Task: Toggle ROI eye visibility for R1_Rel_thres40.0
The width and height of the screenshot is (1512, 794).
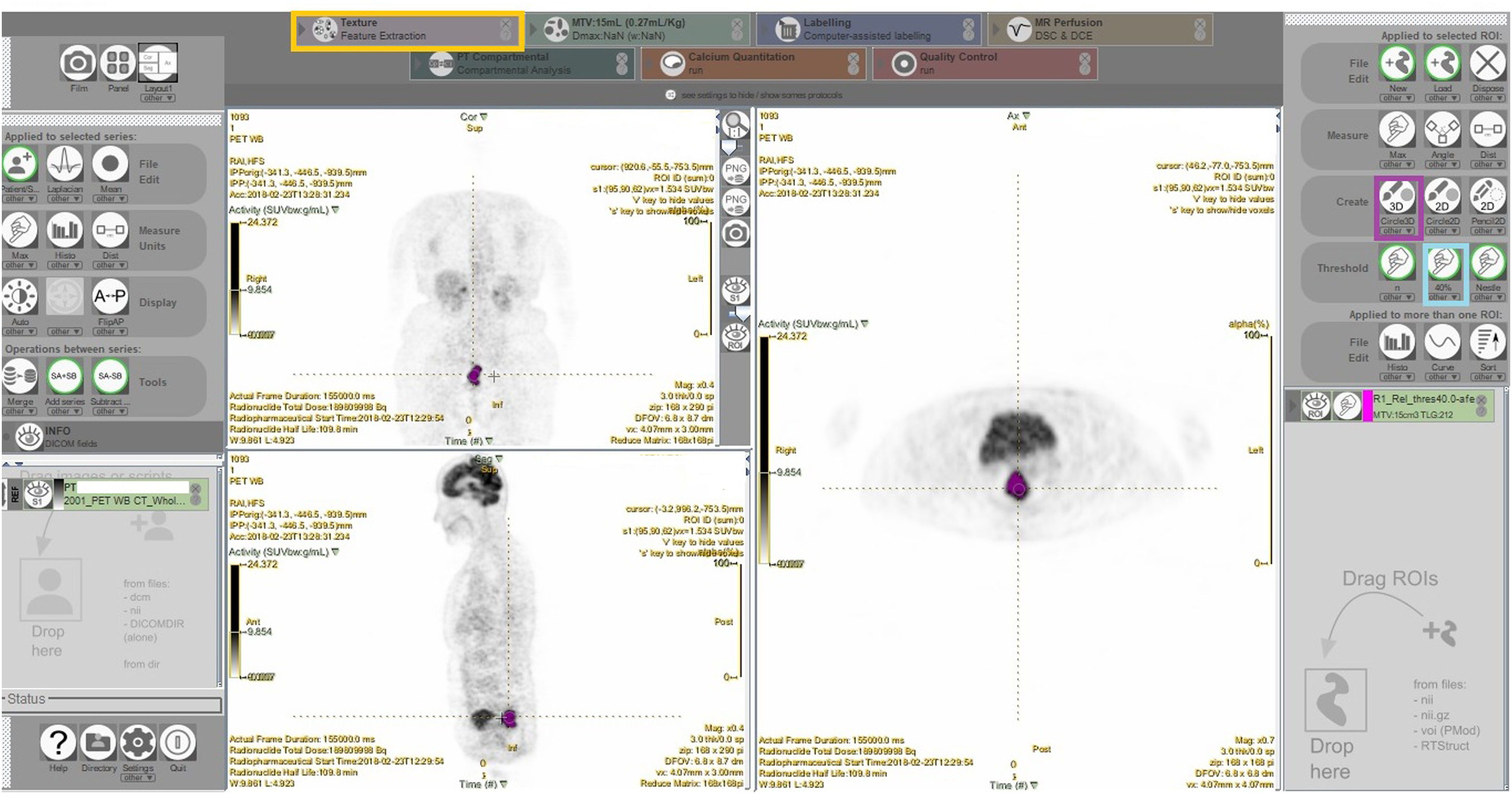Action: (1316, 405)
